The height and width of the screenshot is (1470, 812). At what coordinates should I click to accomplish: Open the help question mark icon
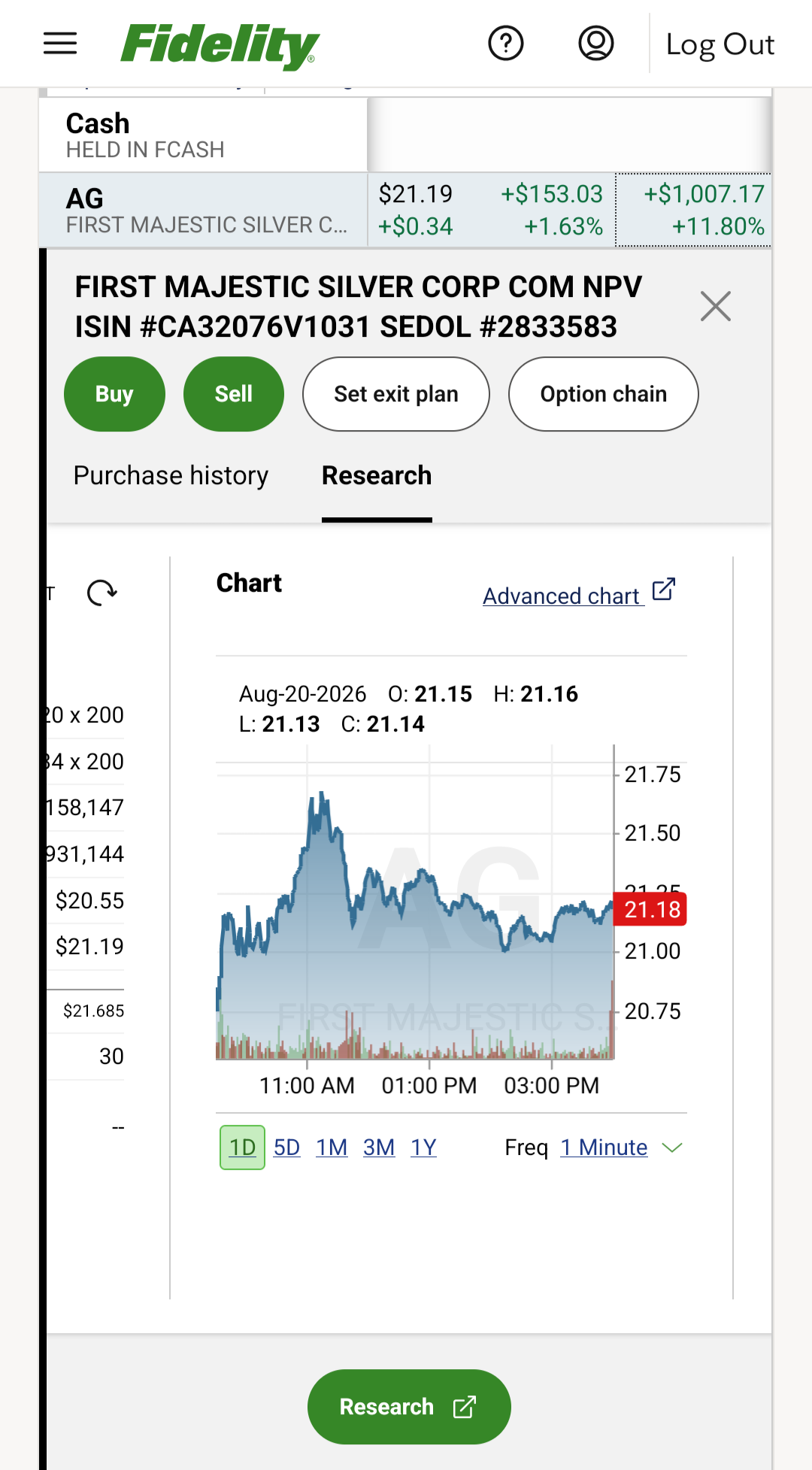tap(506, 44)
